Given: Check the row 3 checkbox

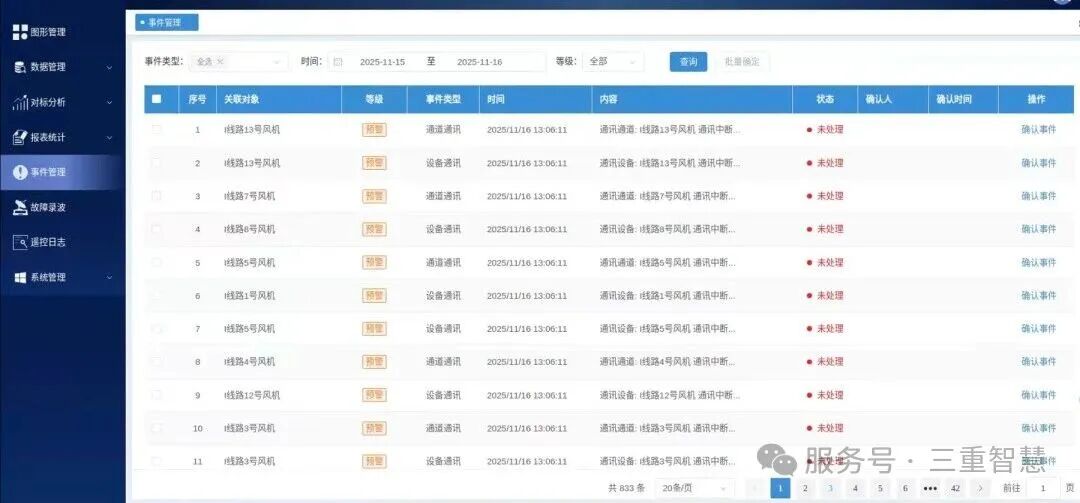Looking at the screenshot, I should [156, 196].
